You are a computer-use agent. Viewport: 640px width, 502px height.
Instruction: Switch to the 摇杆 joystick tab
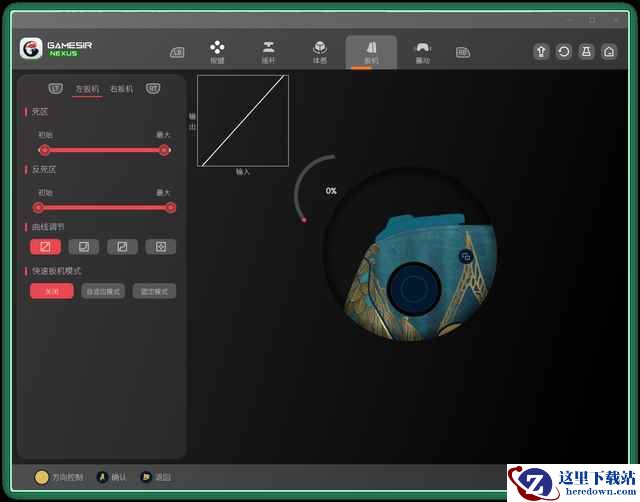(x=268, y=51)
